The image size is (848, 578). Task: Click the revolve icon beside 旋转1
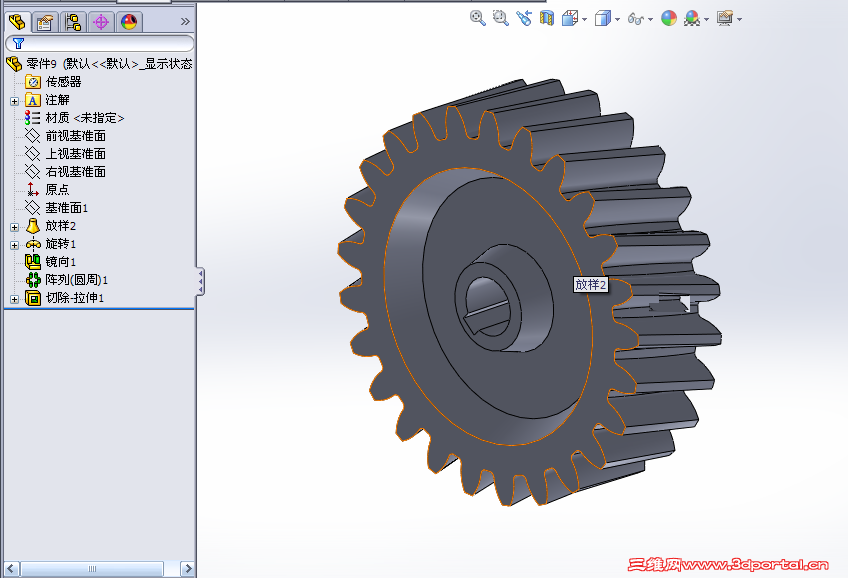pos(33,244)
